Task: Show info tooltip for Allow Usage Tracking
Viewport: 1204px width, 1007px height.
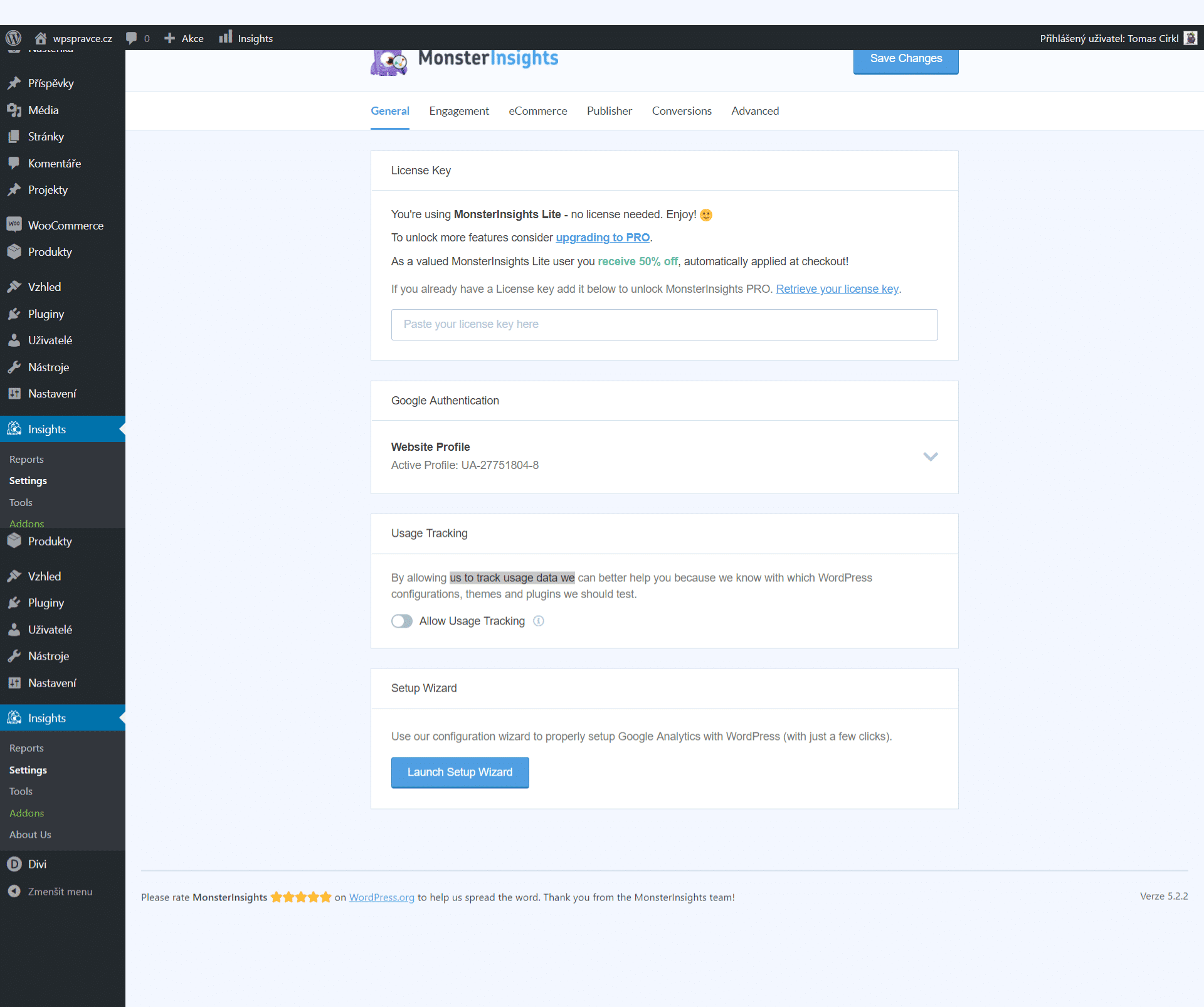Action: (x=539, y=621)
